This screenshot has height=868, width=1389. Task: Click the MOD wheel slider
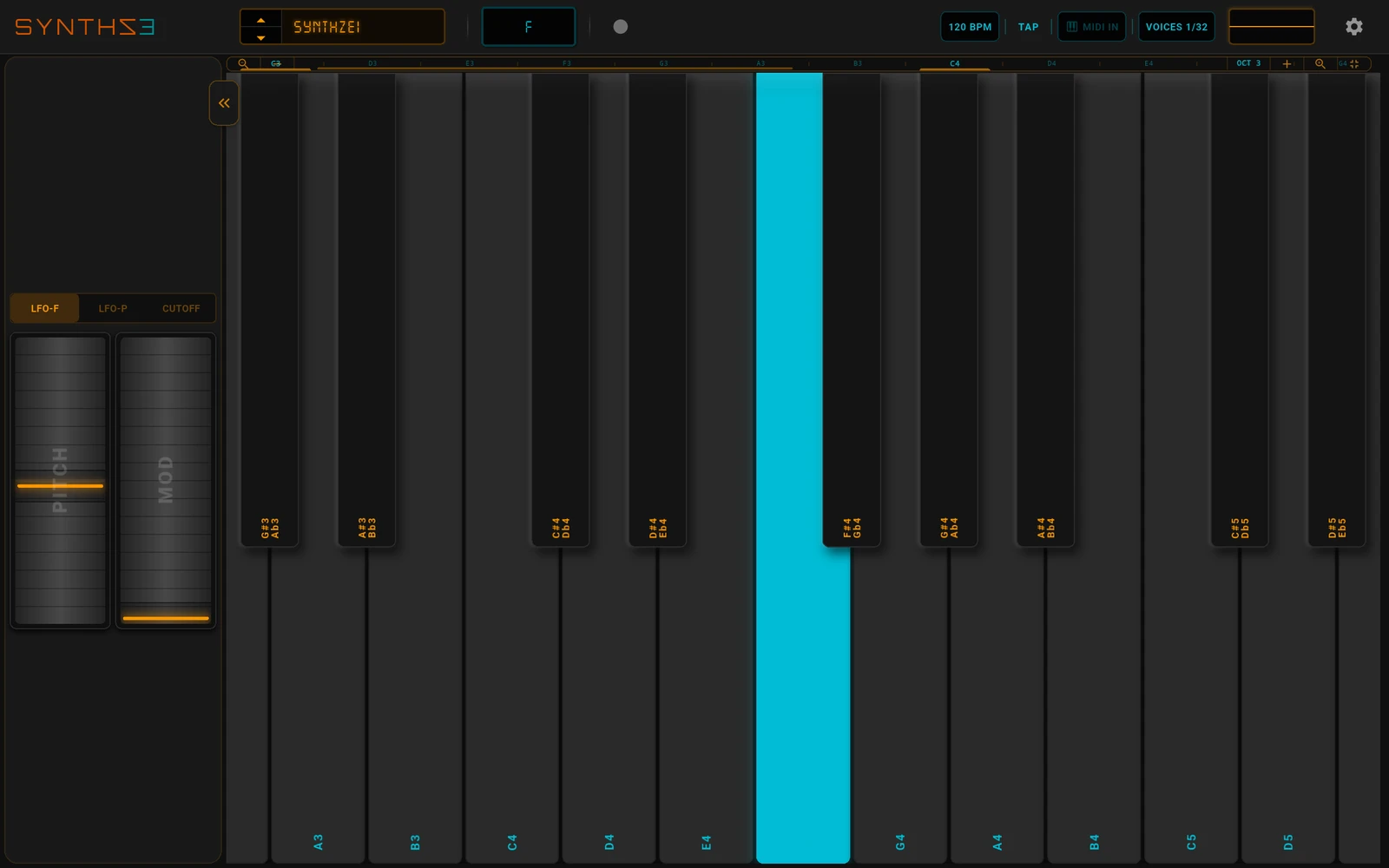[x=166, y=480]
